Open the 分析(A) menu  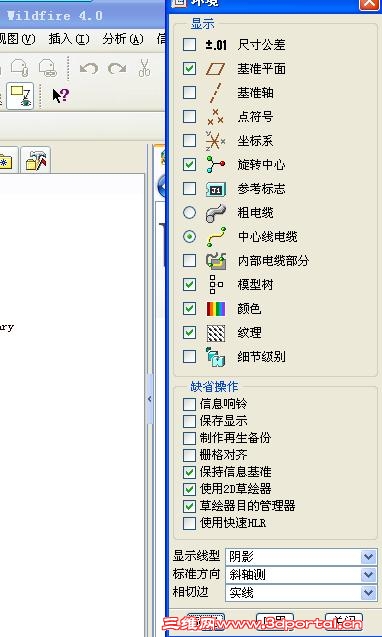tap(123, 39)
